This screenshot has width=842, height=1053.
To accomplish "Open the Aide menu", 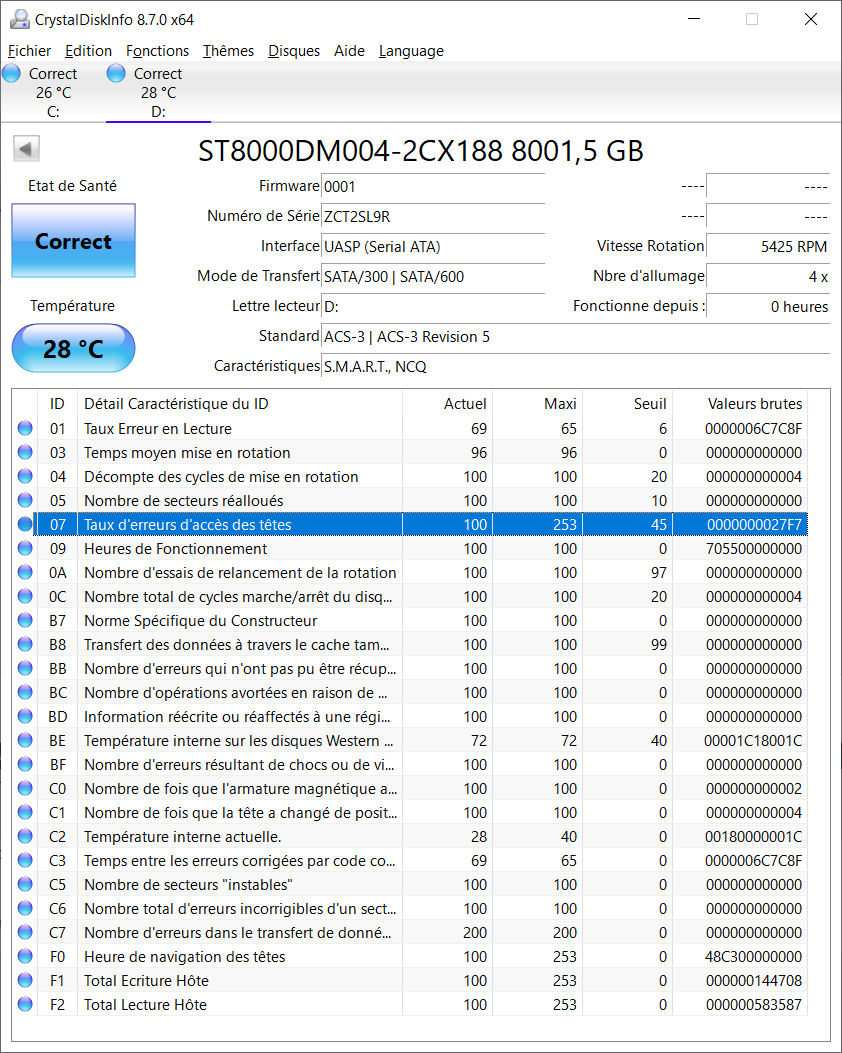I will click(350, 51).
